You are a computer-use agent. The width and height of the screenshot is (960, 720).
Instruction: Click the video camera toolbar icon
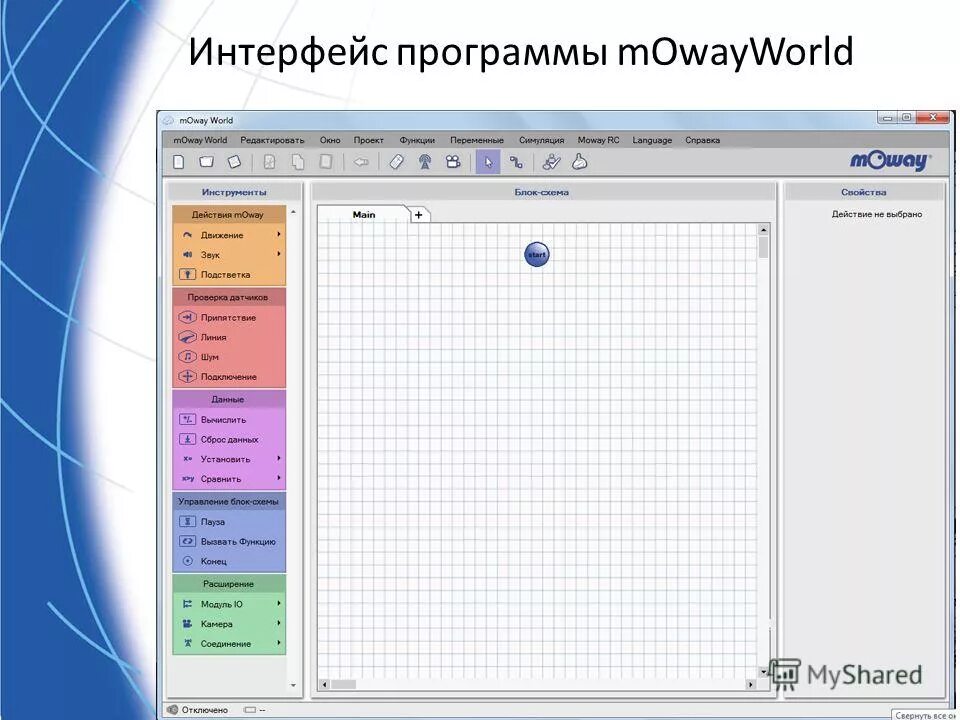click(x=453, y=162)
